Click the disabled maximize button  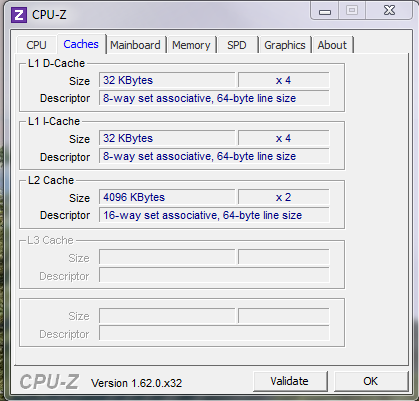pyautogui.click(x=352, y=11)
